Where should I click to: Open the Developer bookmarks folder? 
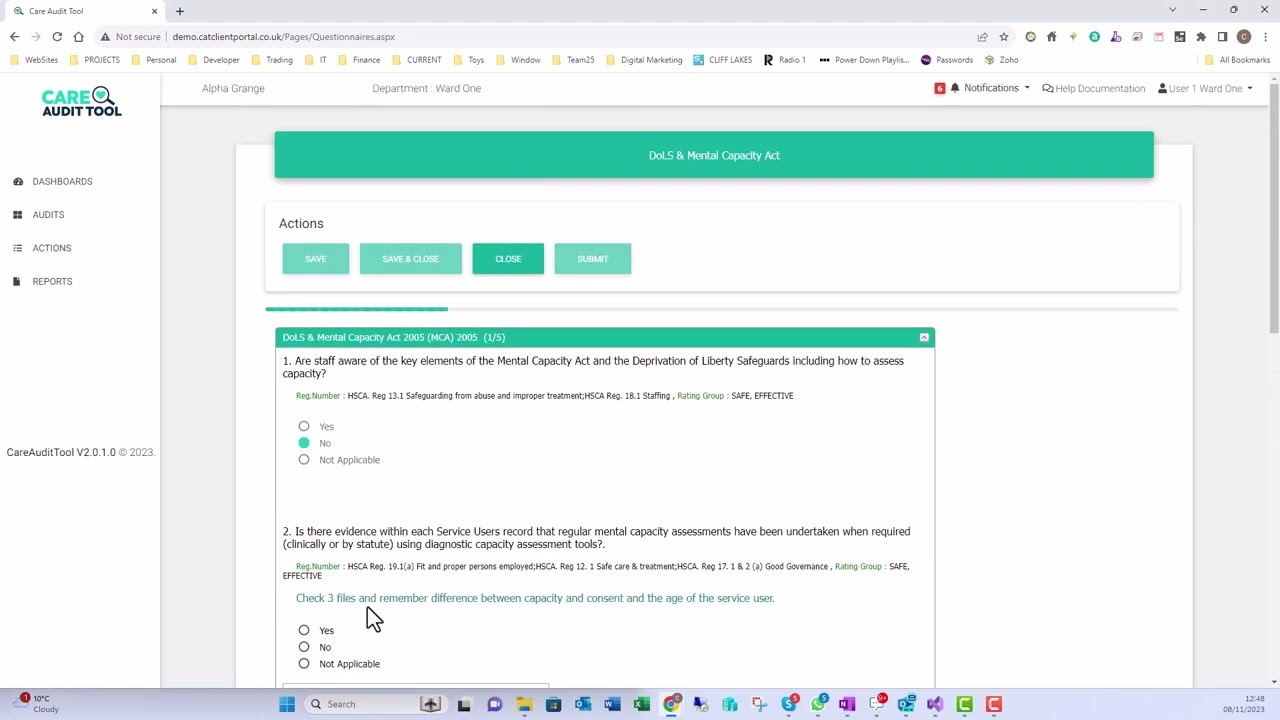point(214,60)
